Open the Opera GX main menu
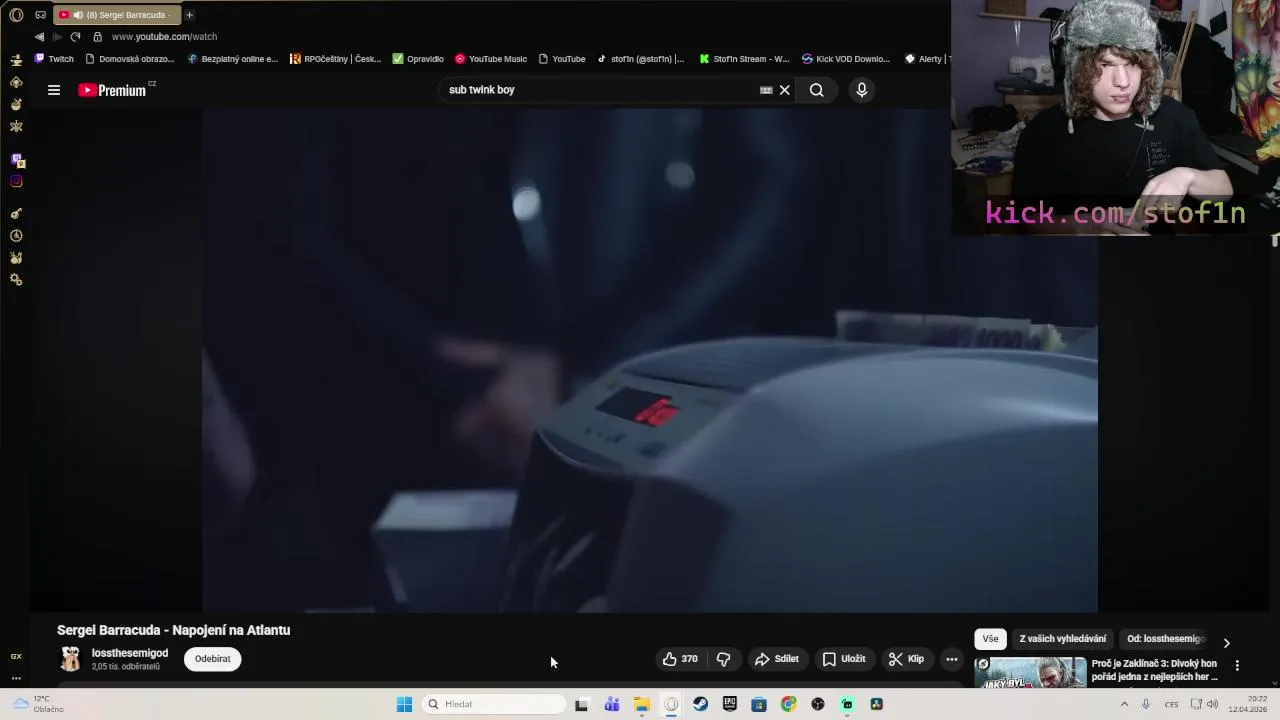This screenshot has width=1280, height=720. pos(16,15)
